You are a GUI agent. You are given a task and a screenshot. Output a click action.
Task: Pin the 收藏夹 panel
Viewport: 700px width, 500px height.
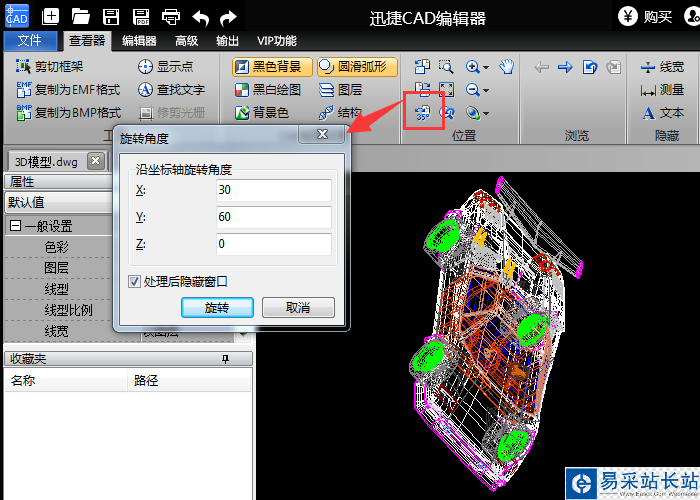click(225, 359)
